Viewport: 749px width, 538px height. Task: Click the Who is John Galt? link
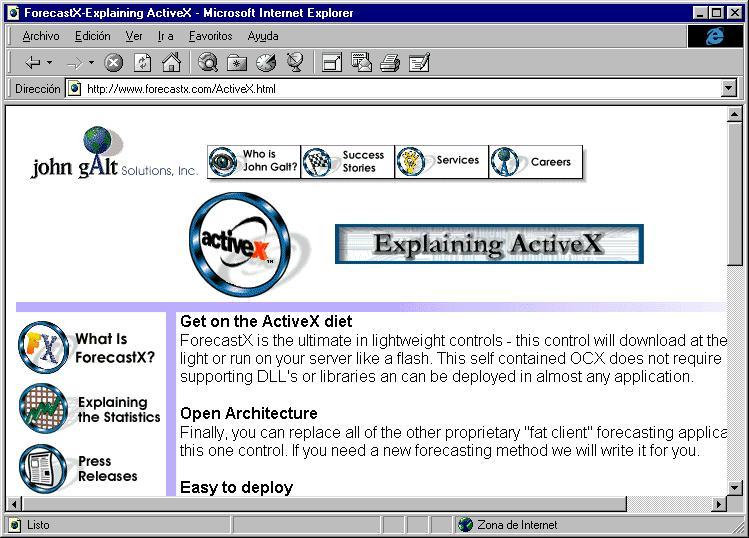pyautogui.click(x=254, y=161)
